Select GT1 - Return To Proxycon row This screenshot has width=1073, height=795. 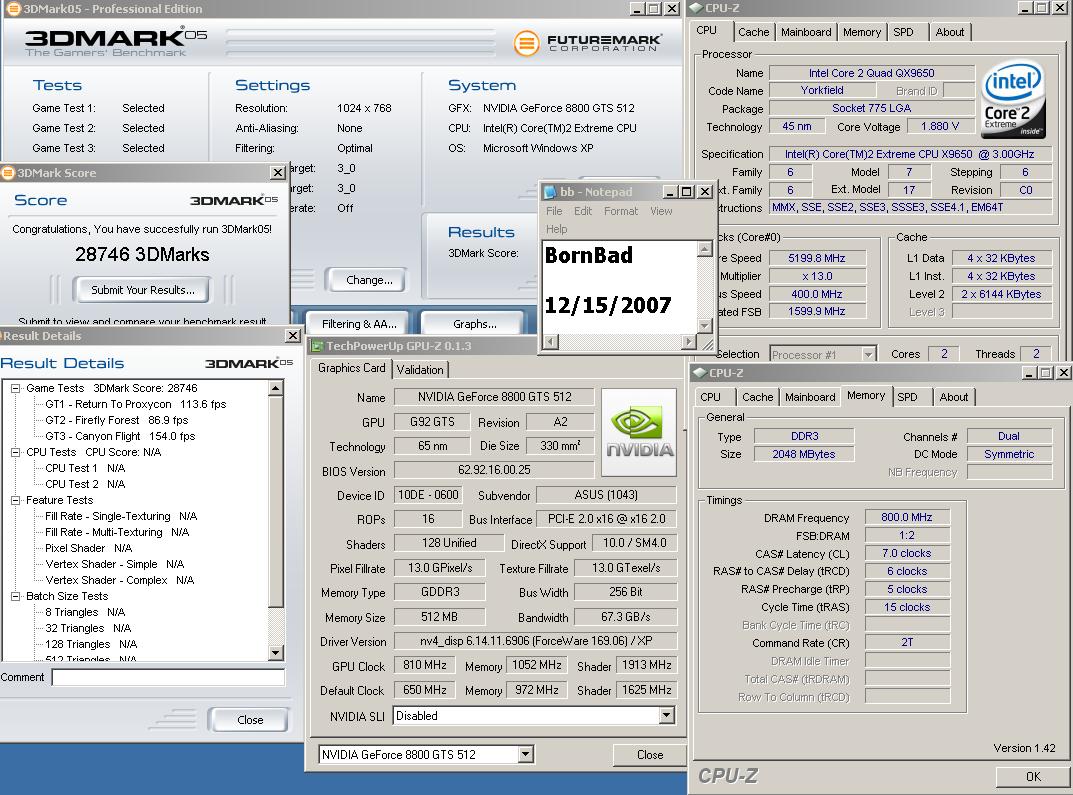tap(135, 404)
